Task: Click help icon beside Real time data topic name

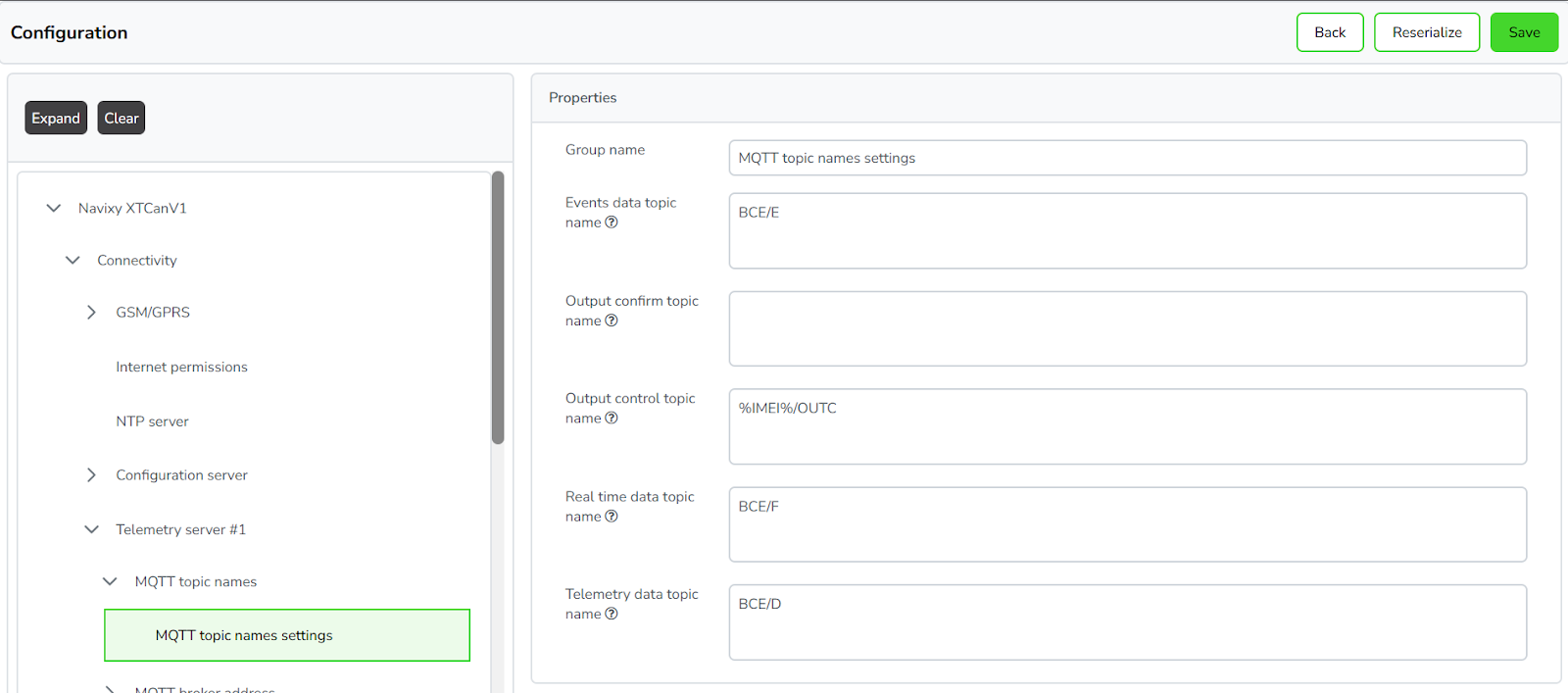Action: click(x=612, y=517)
